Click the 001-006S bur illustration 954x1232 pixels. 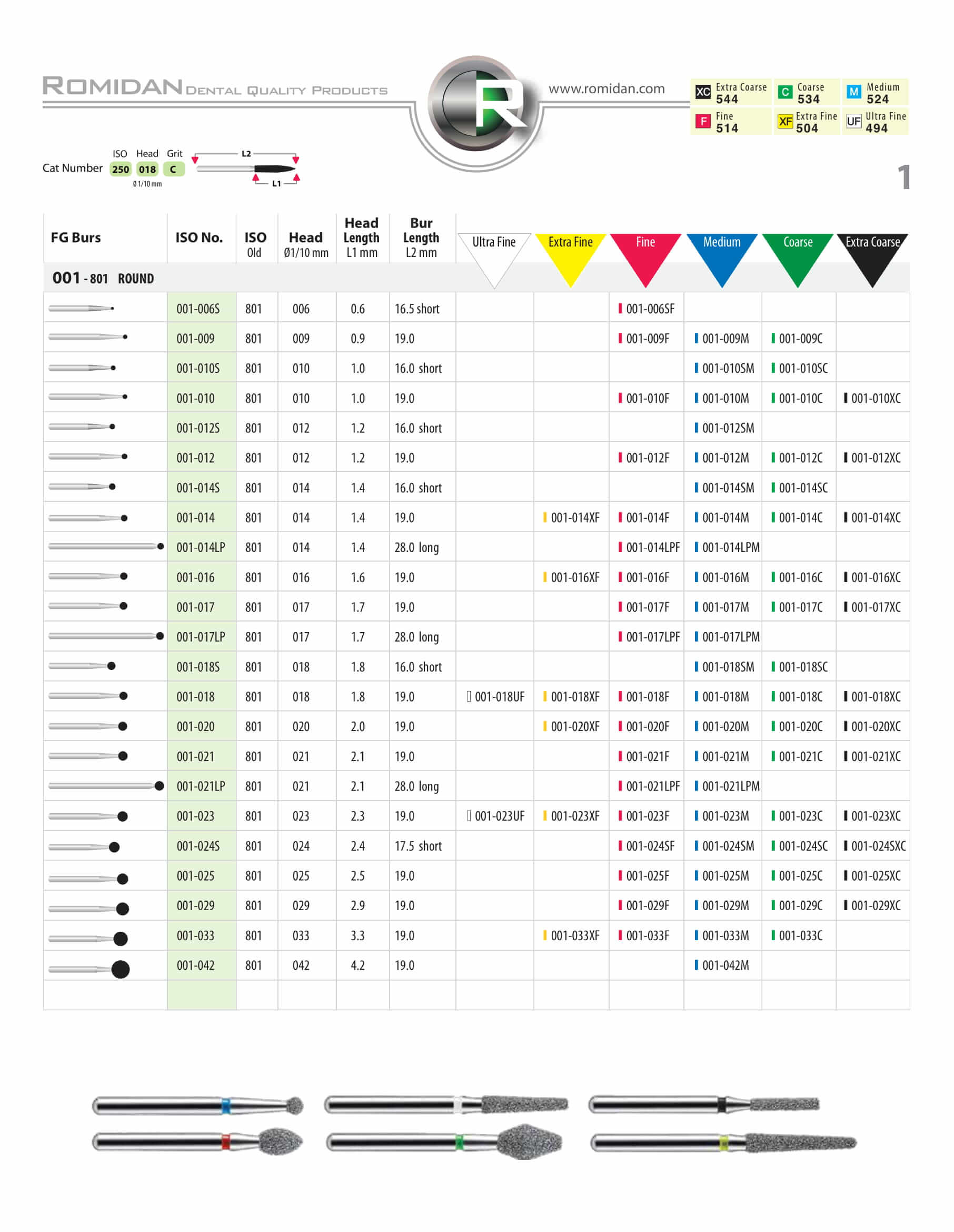(82, 309)
